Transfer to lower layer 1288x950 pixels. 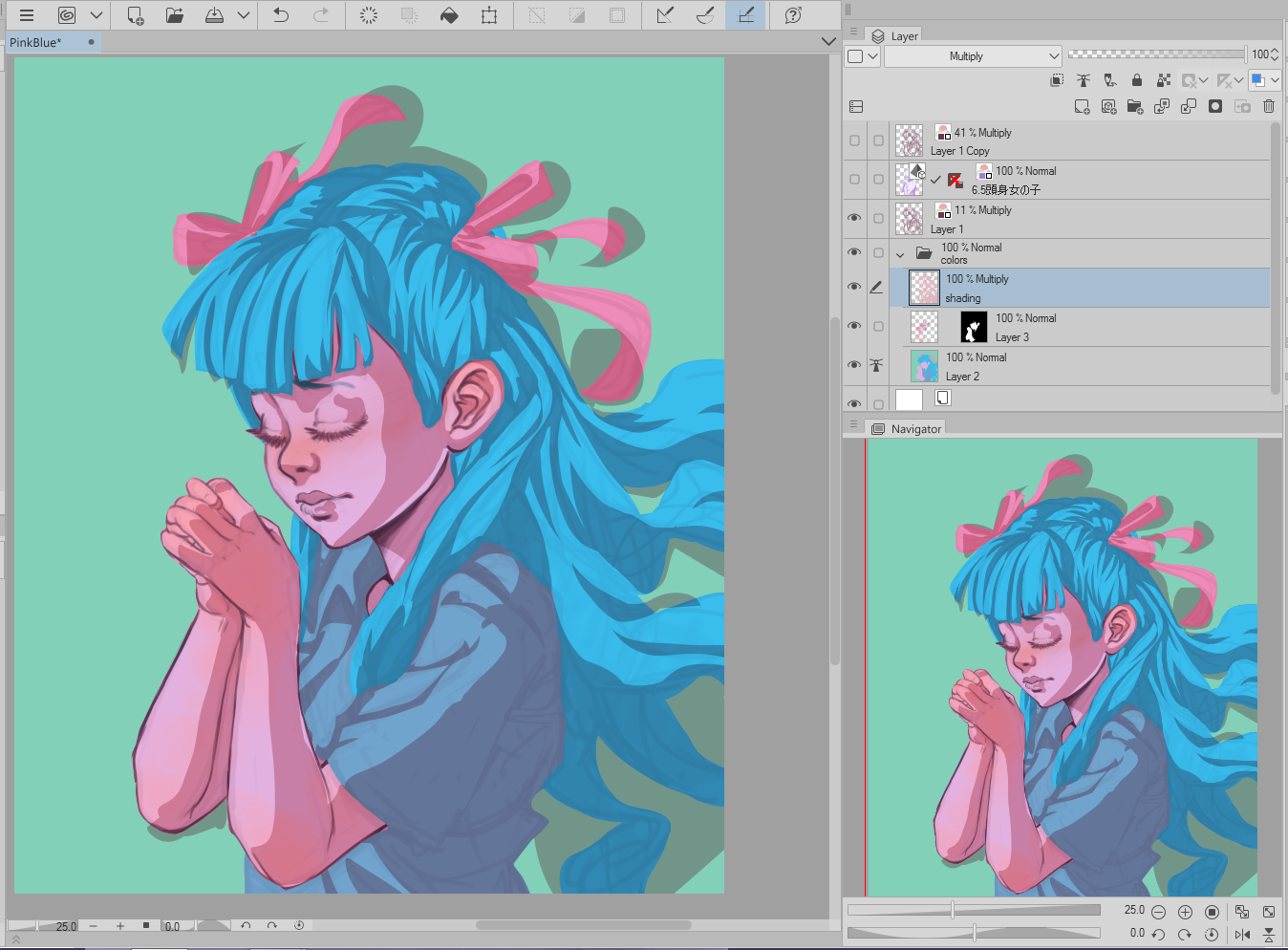pyautogui.click(x=1162, y=107)
